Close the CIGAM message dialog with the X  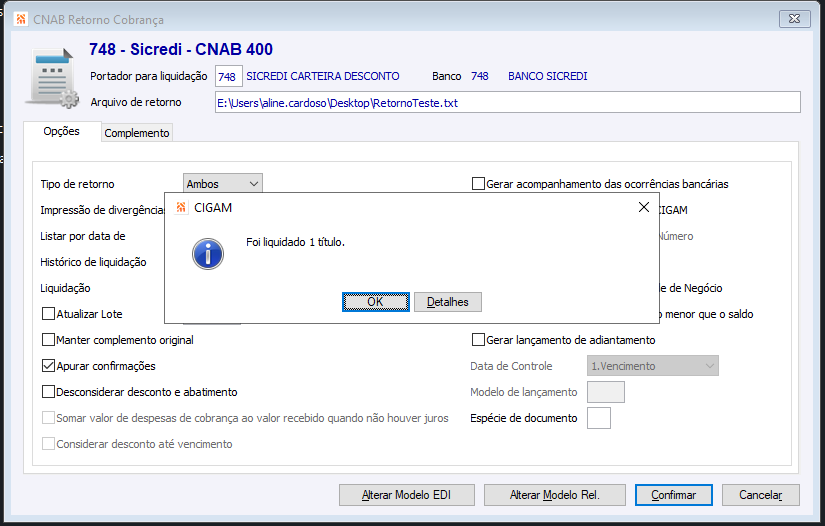click(643, 207)
